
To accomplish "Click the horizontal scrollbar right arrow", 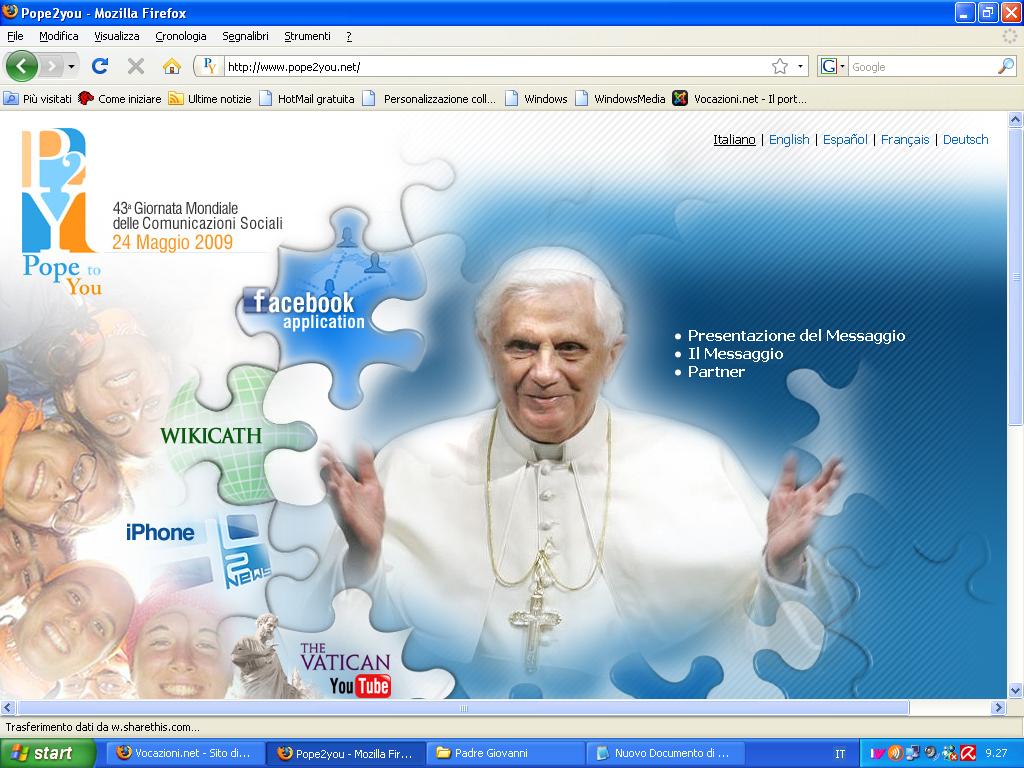I will tap(998, 707).
